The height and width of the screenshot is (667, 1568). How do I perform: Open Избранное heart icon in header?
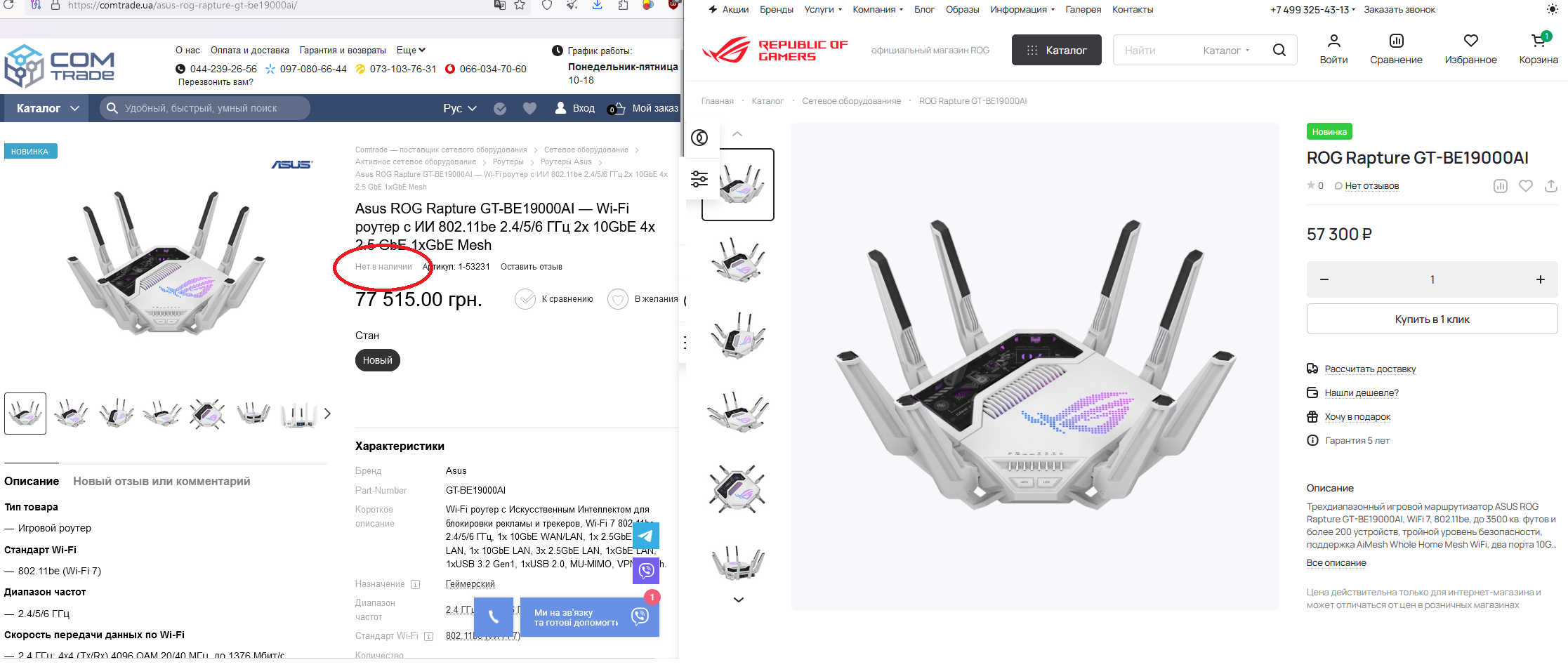tap(1470, 41)
